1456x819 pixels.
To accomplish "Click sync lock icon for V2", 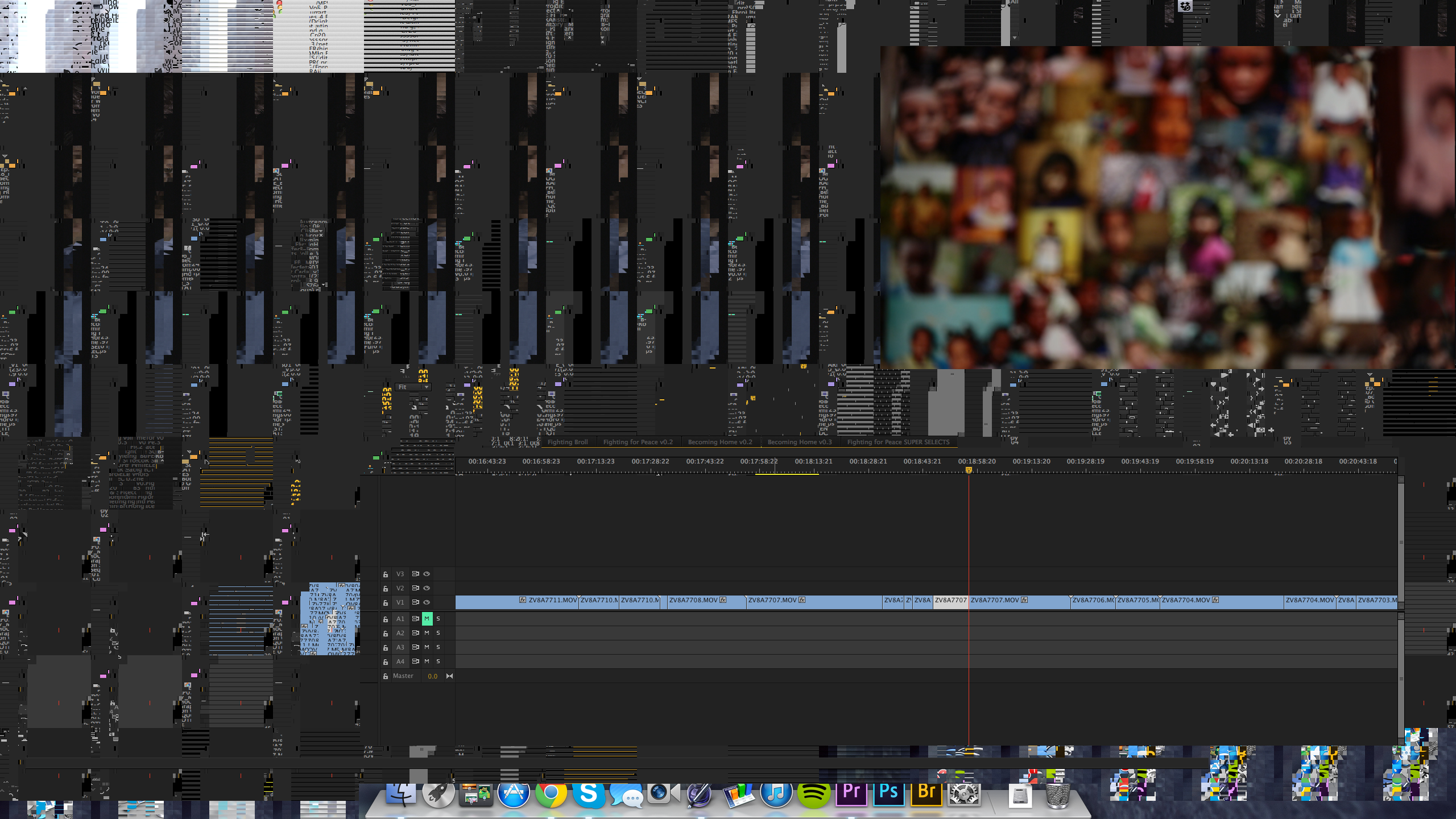I will [x=415, y=588].
